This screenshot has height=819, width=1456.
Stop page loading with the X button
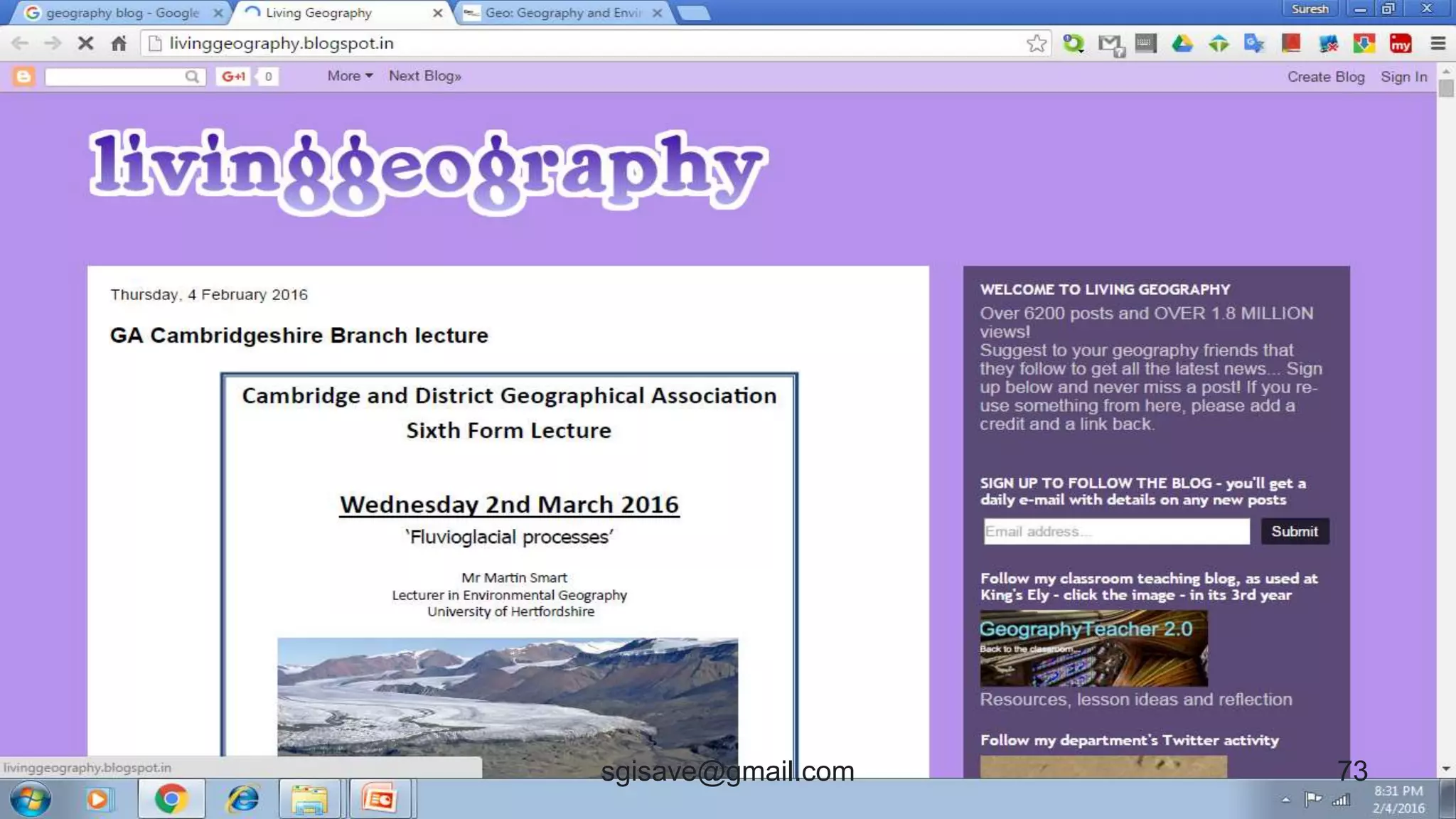pos(85,43)
